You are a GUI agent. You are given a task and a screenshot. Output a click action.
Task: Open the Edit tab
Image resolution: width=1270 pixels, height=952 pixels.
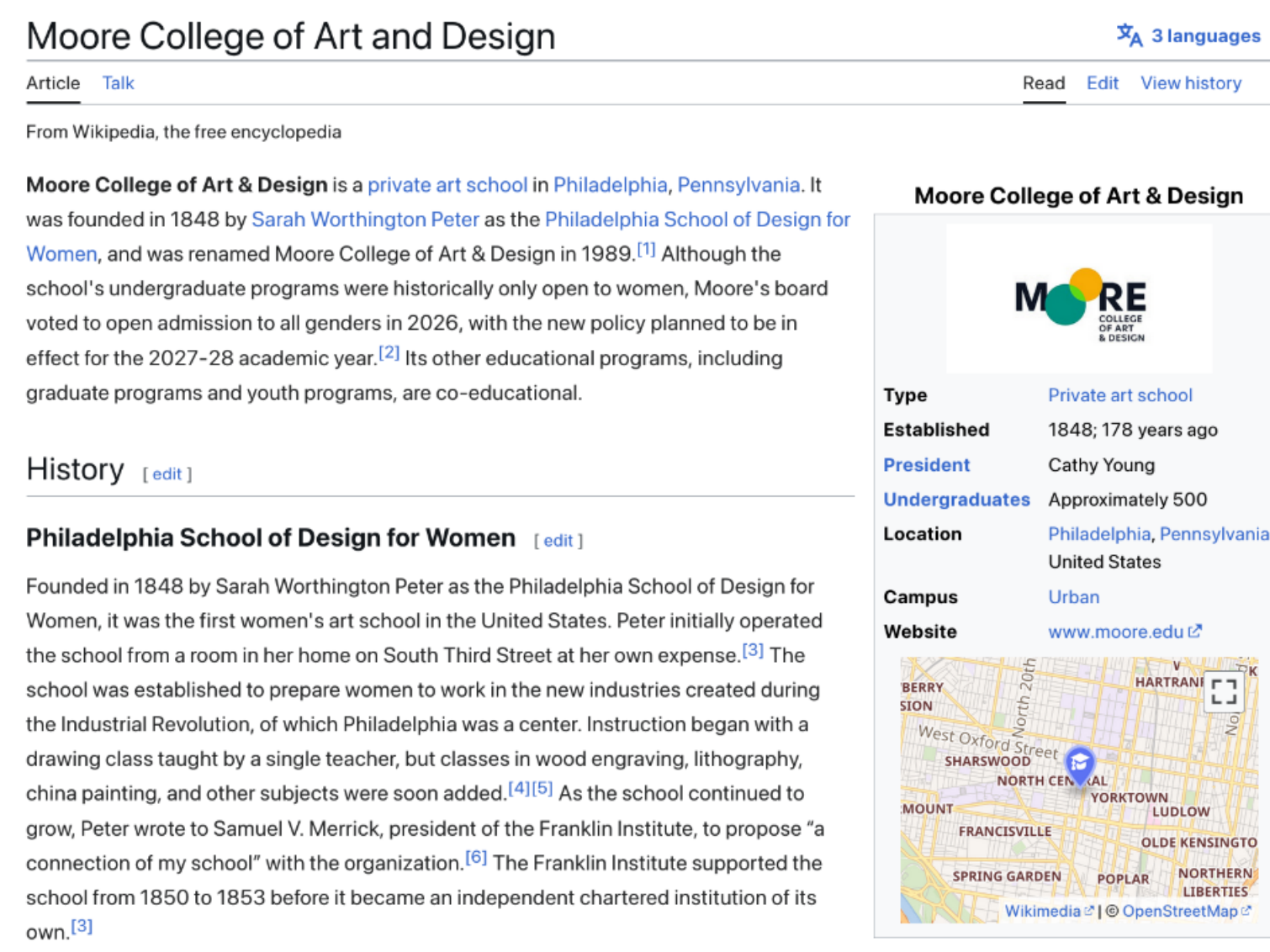click(x=1103, y=82)
